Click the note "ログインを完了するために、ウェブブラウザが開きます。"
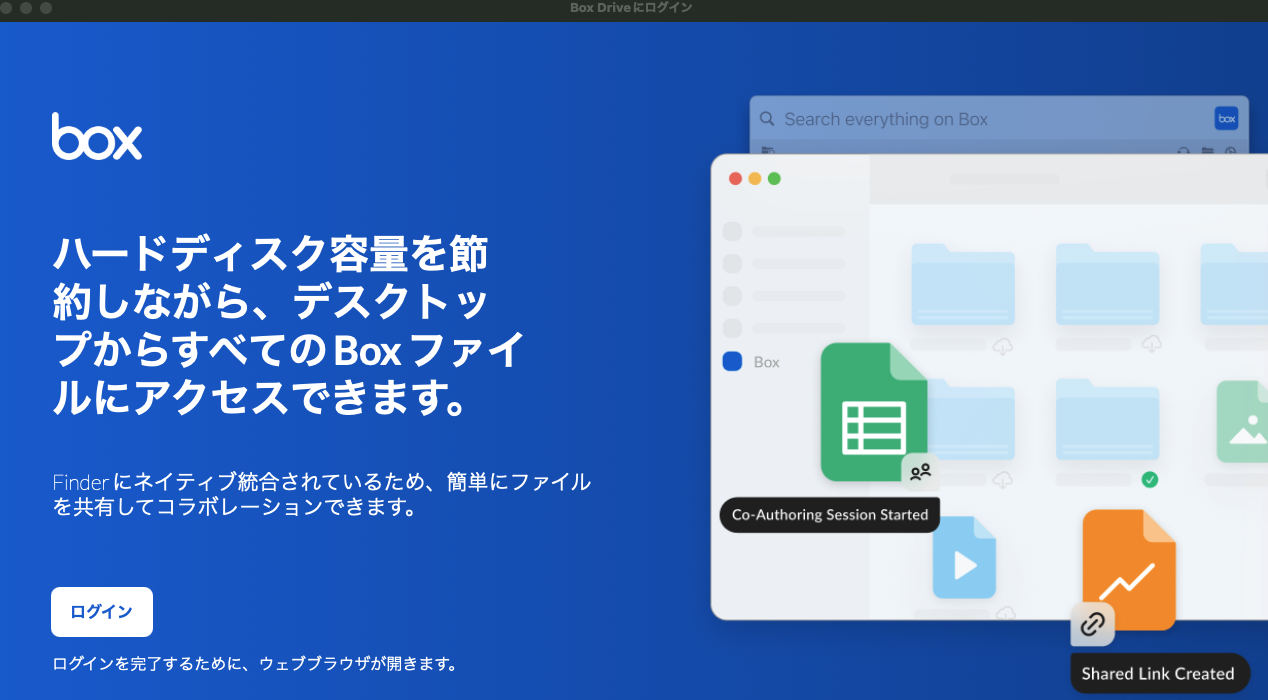 pos(257,664)
